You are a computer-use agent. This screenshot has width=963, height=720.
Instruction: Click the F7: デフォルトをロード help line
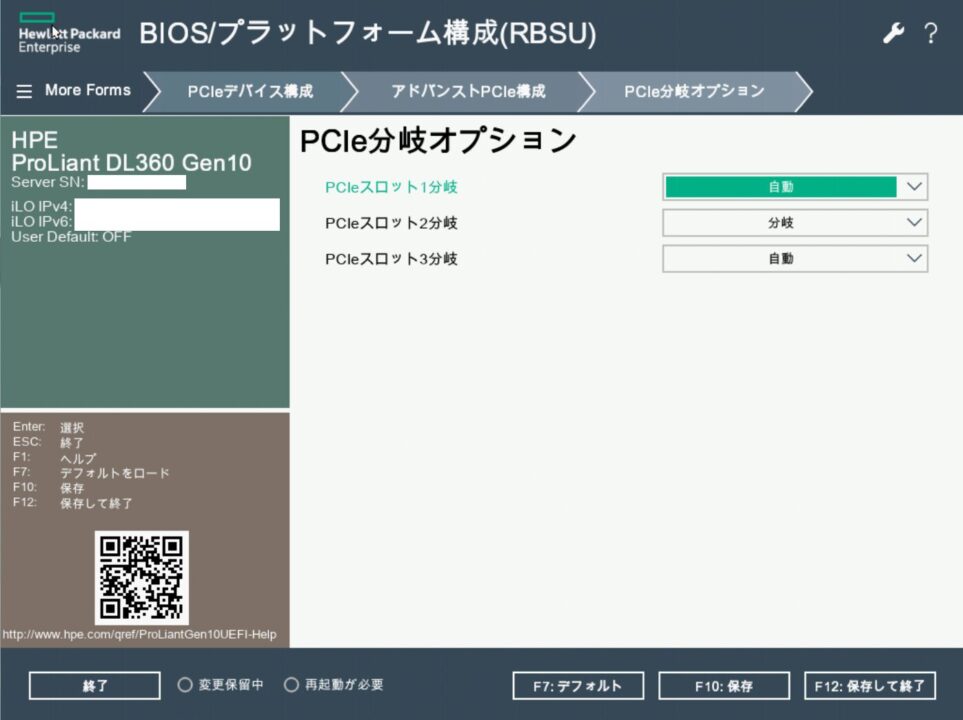pos(91,473)
